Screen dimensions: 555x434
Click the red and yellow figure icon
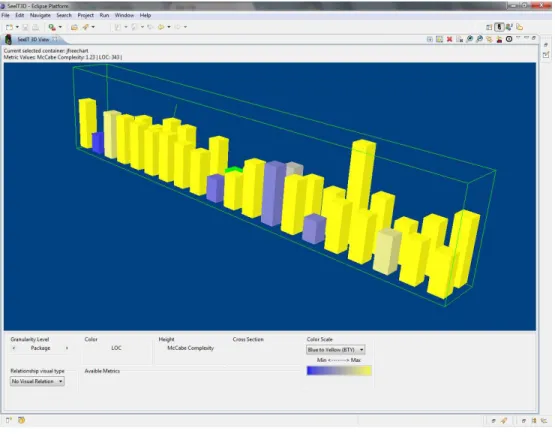(x=499, y=39)
